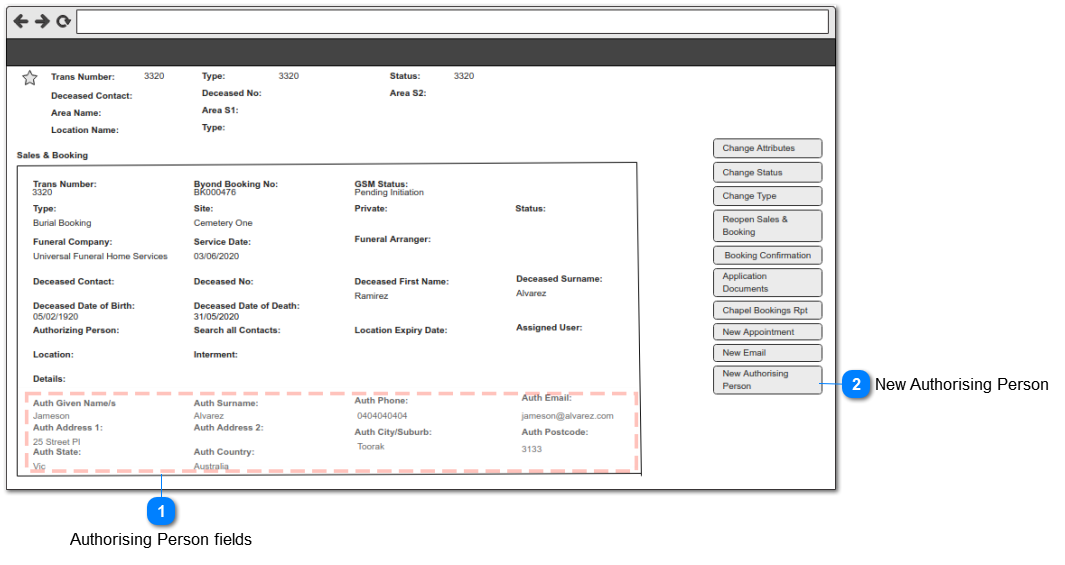1065x565 pixels.
Task: Click the Funeral Arranger label
Action: [x=392, y=239]
